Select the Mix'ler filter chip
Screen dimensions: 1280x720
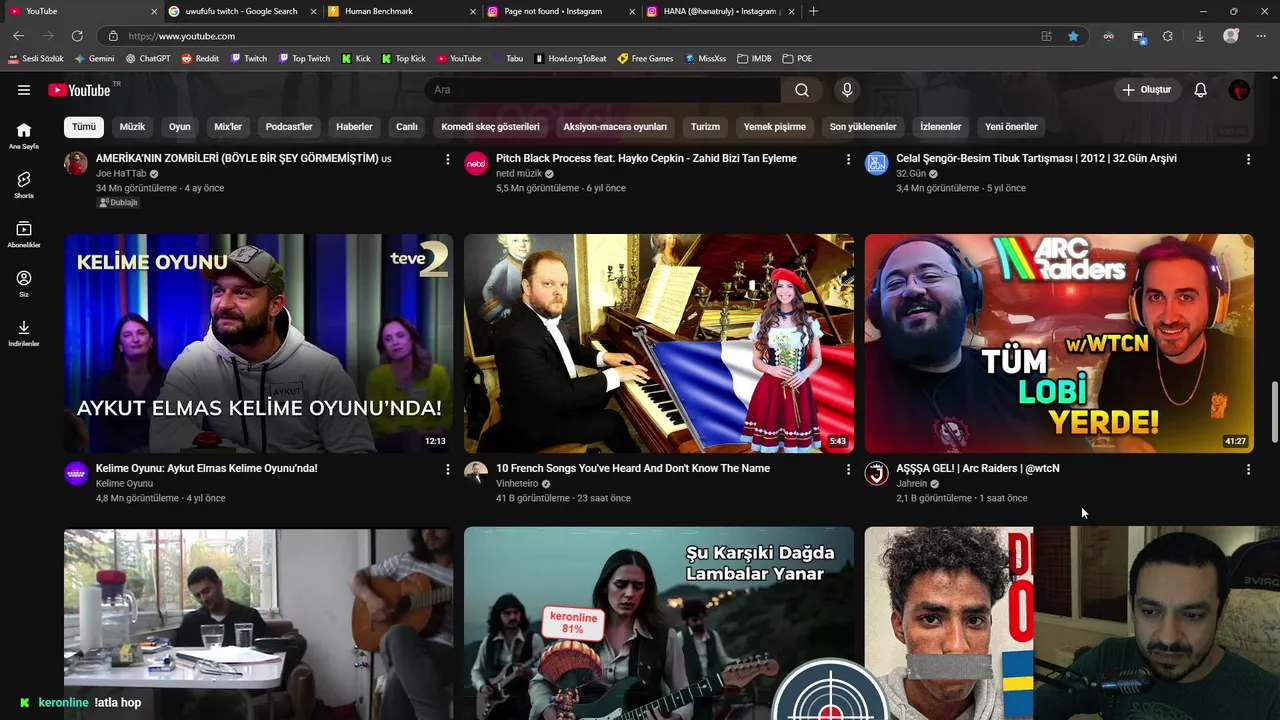[228, 127]
